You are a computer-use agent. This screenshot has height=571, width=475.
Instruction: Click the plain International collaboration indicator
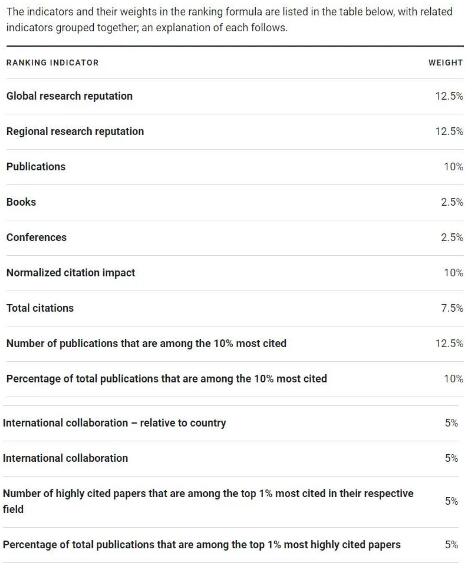(65, 458)
